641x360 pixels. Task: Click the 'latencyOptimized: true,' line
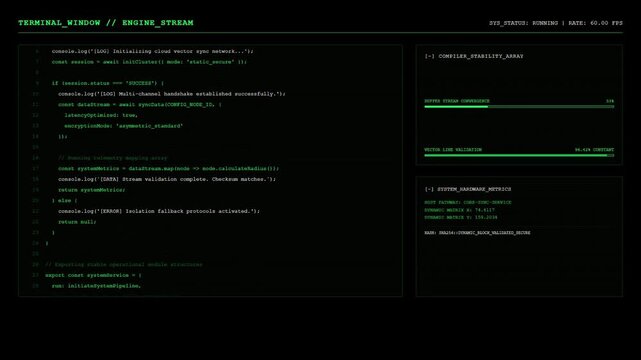[101, 115]
